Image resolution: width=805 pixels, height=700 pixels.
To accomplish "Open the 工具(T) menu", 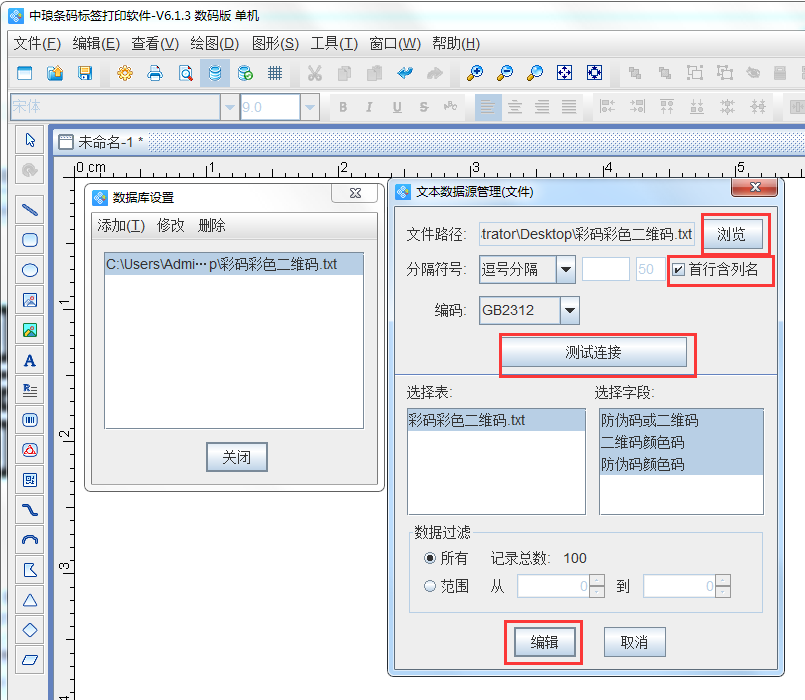I will [x=334, y=43].
